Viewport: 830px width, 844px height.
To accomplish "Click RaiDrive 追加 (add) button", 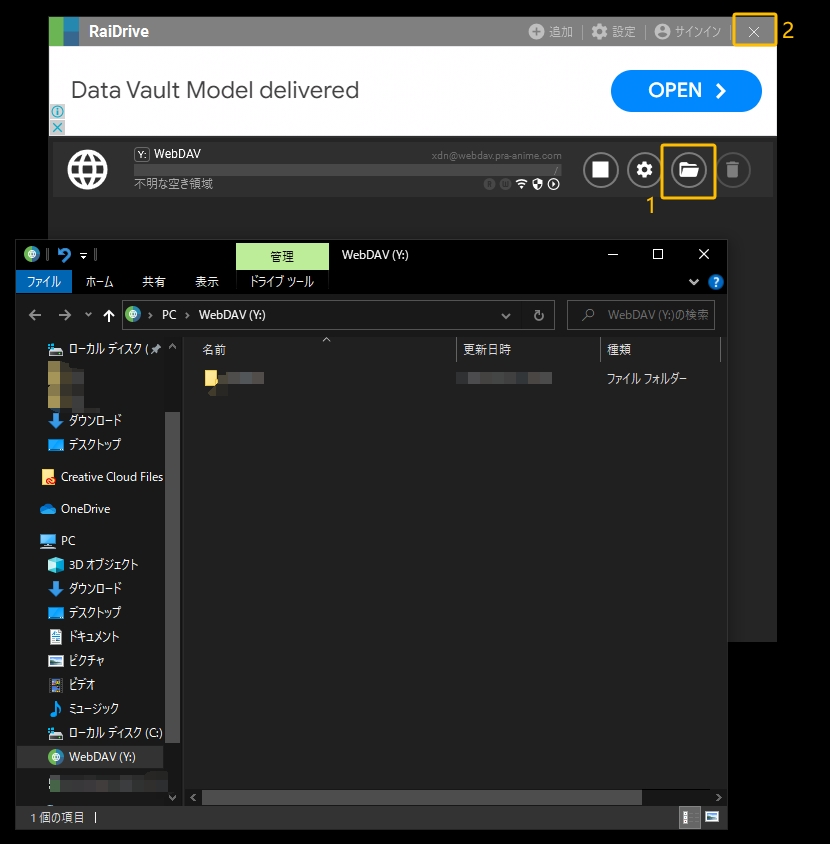I will point(551,32).
